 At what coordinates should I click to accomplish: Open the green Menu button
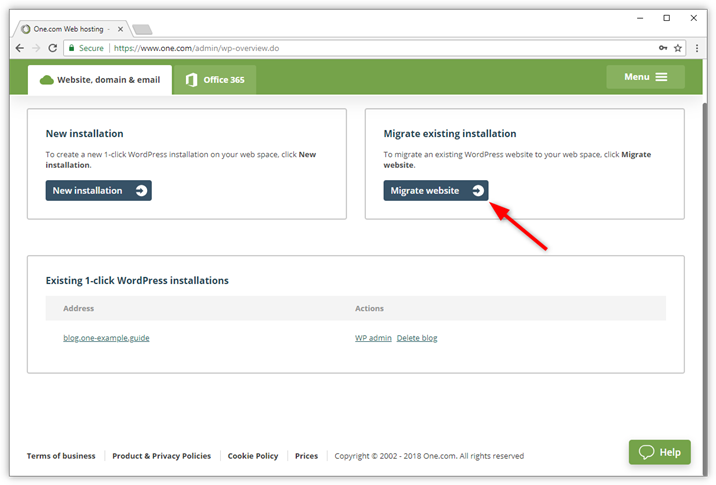coord(645,77)
